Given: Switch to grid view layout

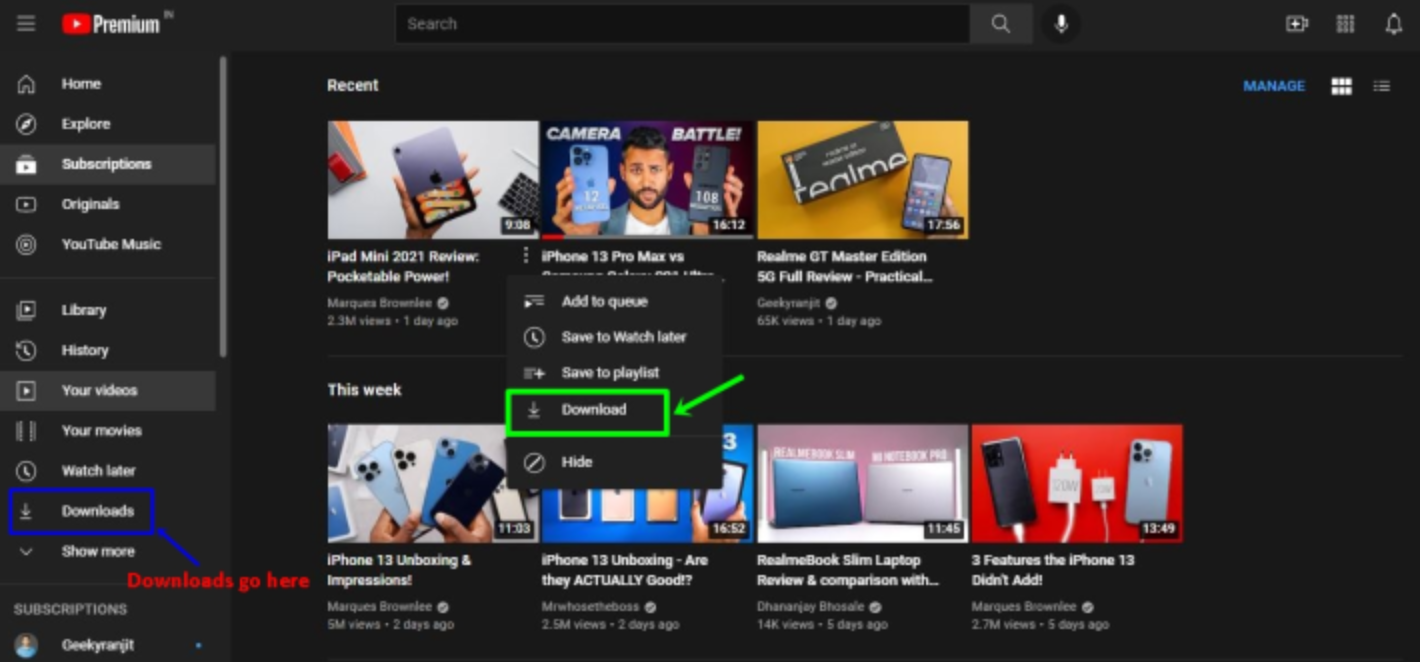Looking at the screenshot, I should [1341, 87].
